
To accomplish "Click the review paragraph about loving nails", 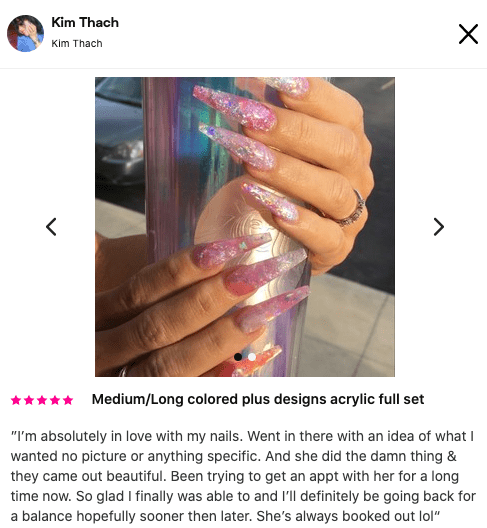I will (243, 476).
